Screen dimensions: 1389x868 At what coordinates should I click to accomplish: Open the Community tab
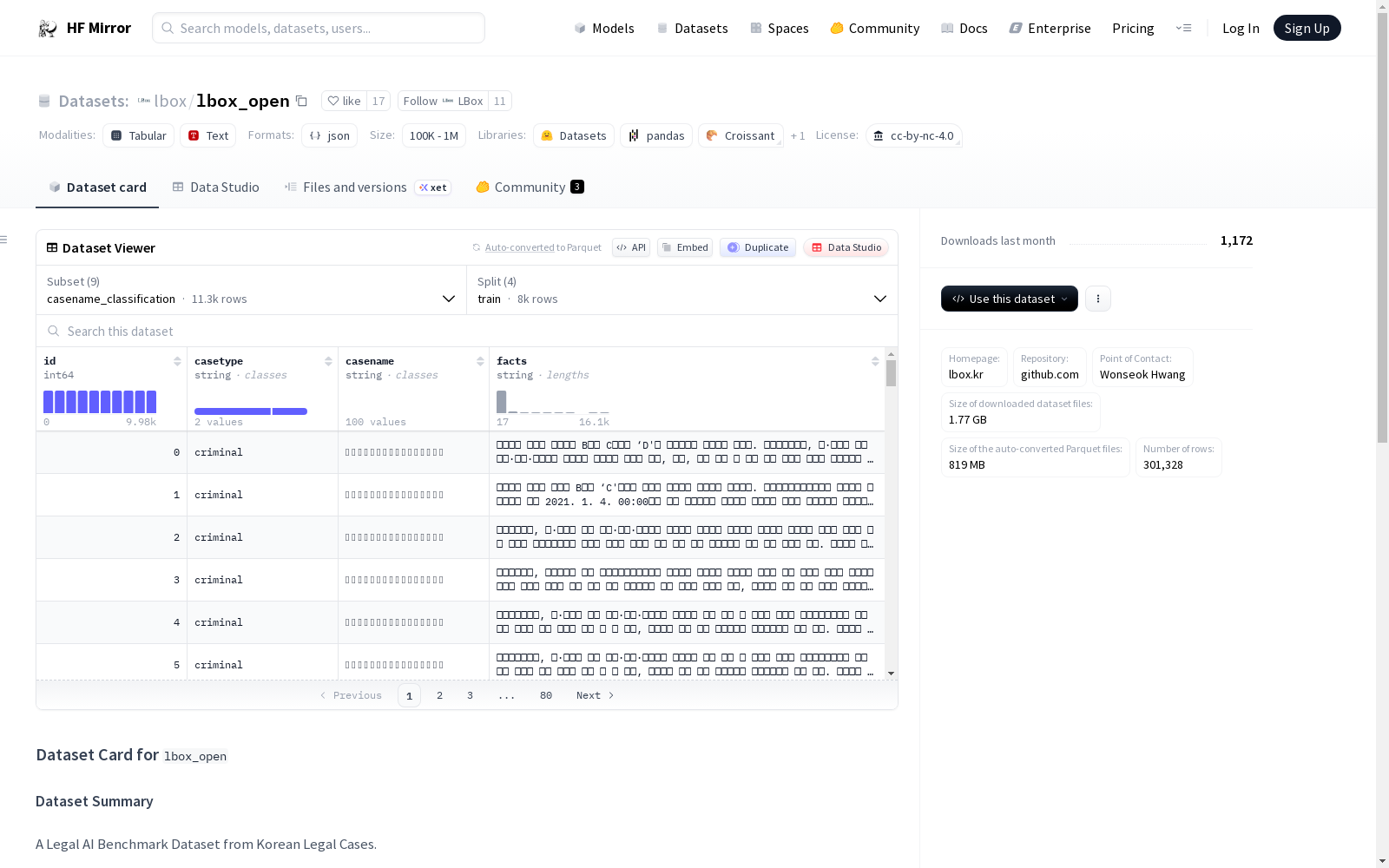(530, 187)
